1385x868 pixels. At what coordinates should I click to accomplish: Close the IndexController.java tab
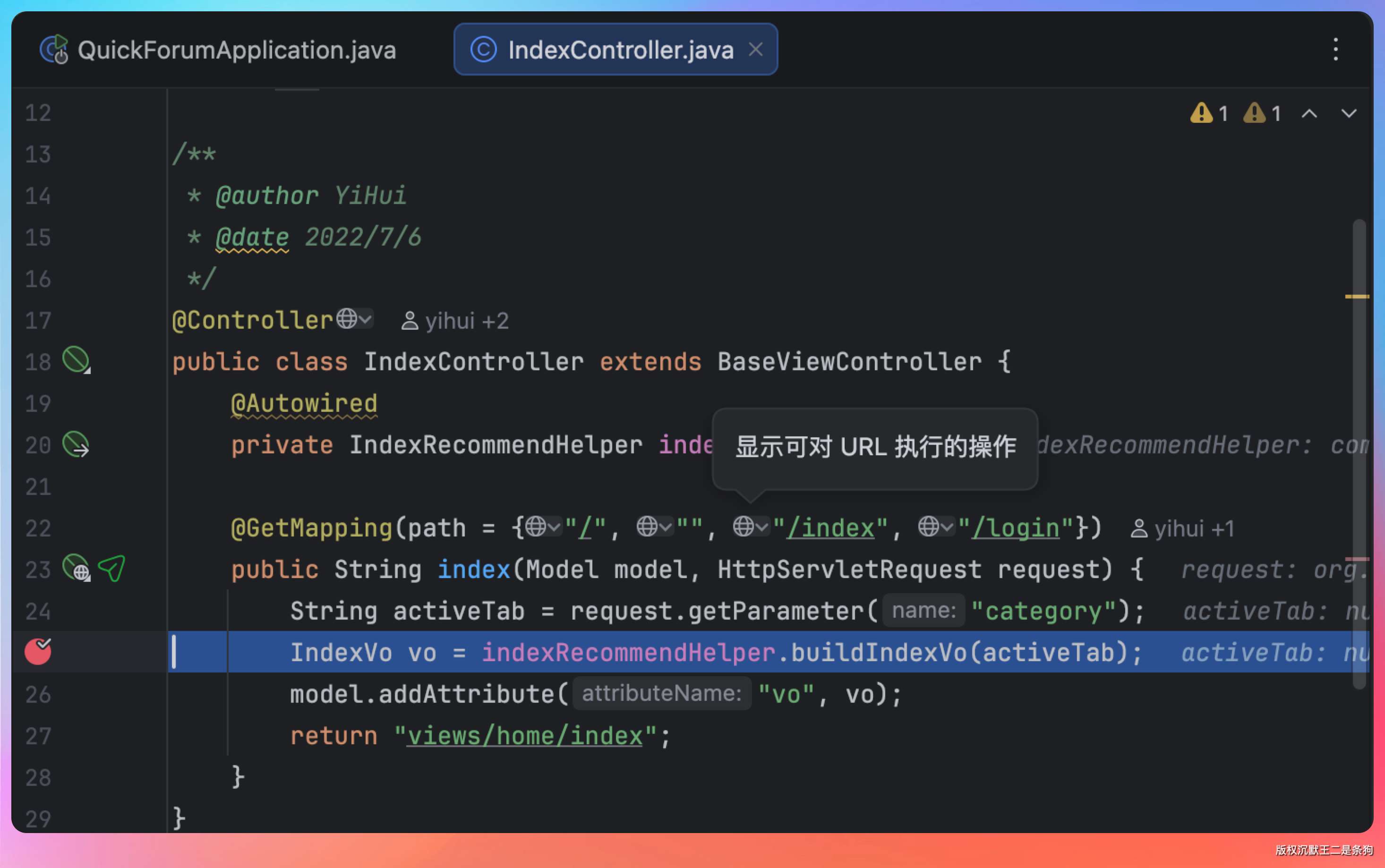(756, 50)
